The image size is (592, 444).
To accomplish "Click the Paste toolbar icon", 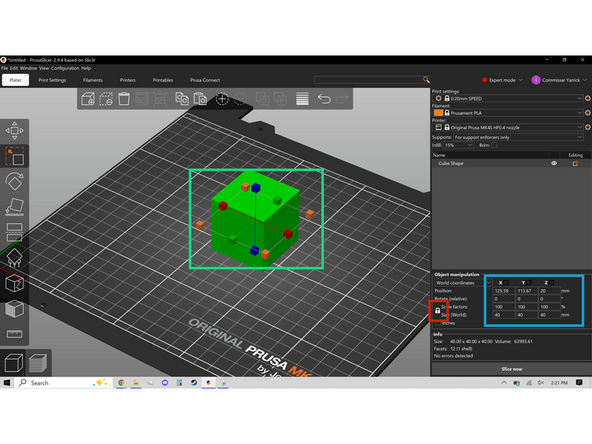I will 200,99.
